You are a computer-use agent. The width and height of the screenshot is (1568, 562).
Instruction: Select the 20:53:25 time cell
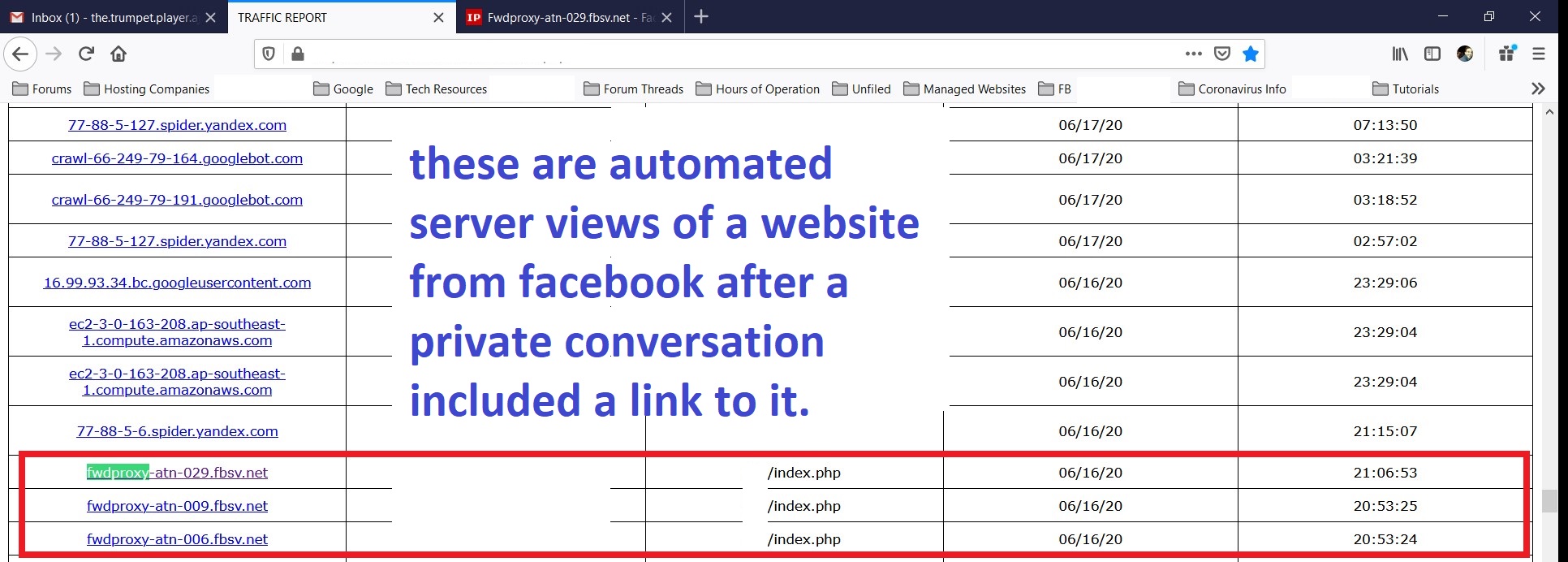[1385, 506]
